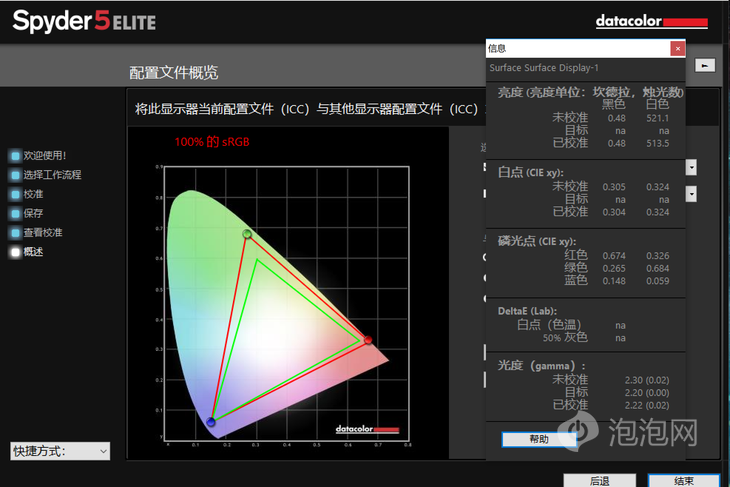The image size is (730, 487).
Task: Click the 磷光点 (CIE xy) heading
Action: coord(537,241)
